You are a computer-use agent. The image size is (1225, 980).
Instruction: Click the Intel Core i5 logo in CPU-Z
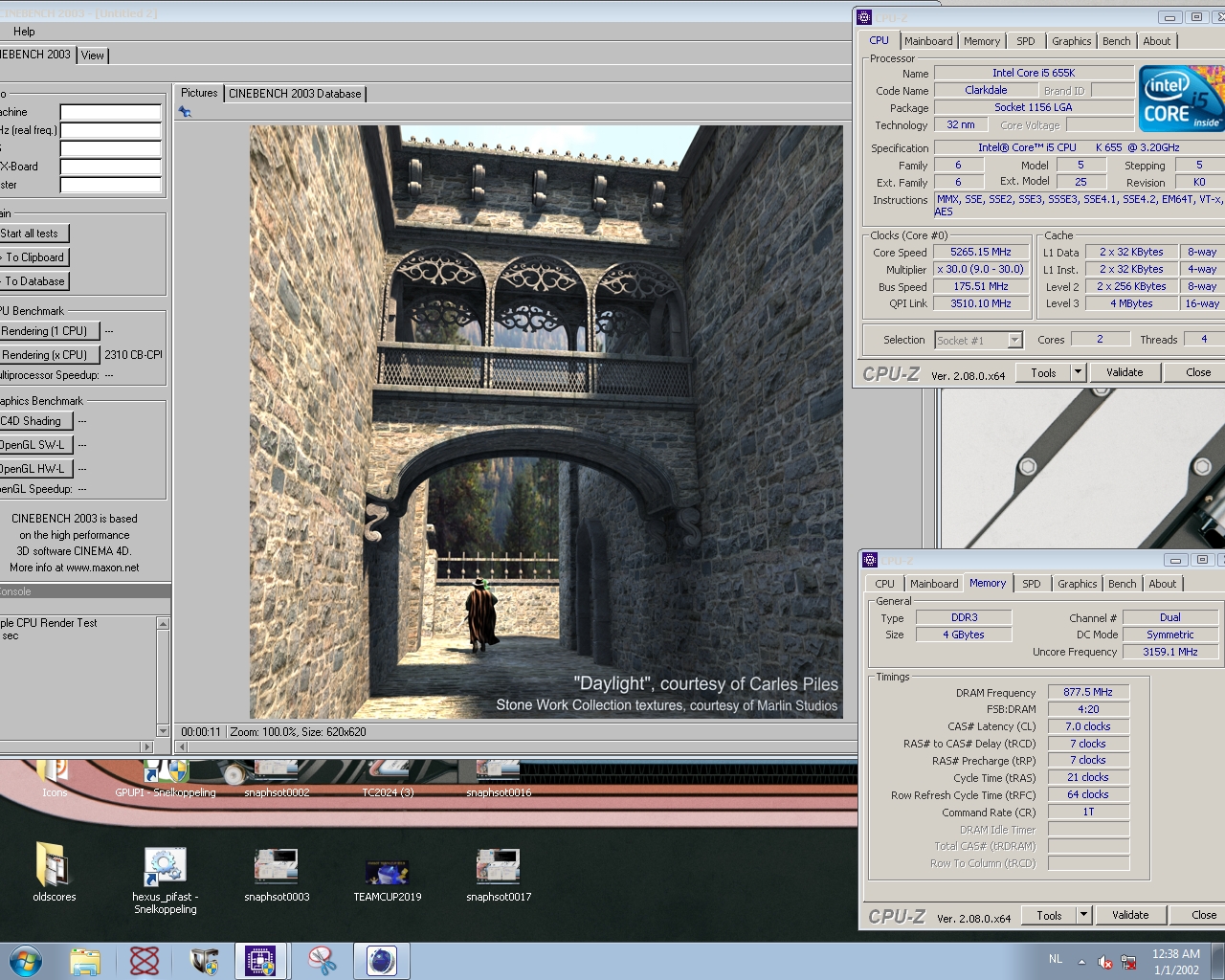[x=1181, y=99]
